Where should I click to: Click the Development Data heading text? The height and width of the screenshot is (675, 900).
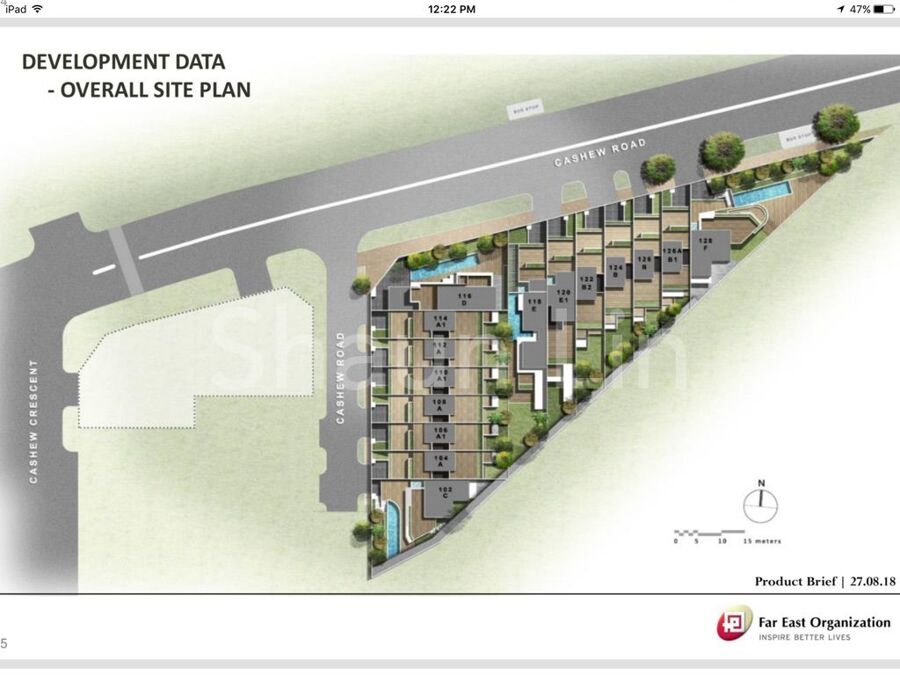pyautogui.click(x=124, y=62)
